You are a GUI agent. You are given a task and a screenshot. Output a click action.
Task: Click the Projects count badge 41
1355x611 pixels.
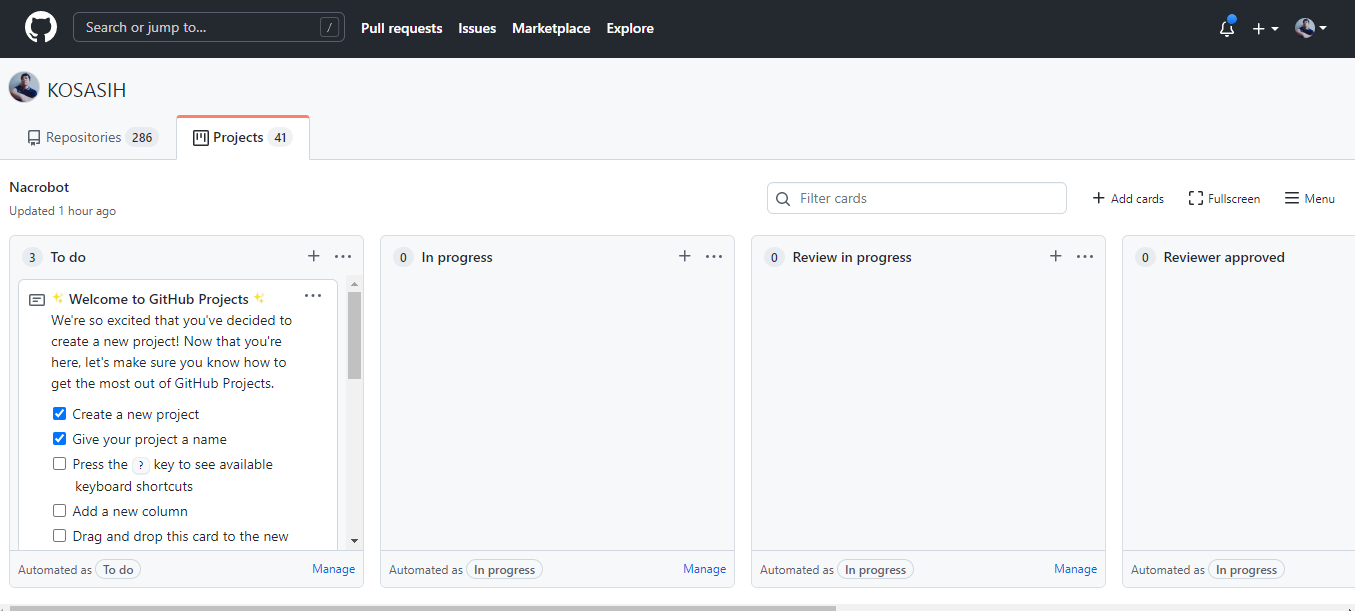(280, 138)
